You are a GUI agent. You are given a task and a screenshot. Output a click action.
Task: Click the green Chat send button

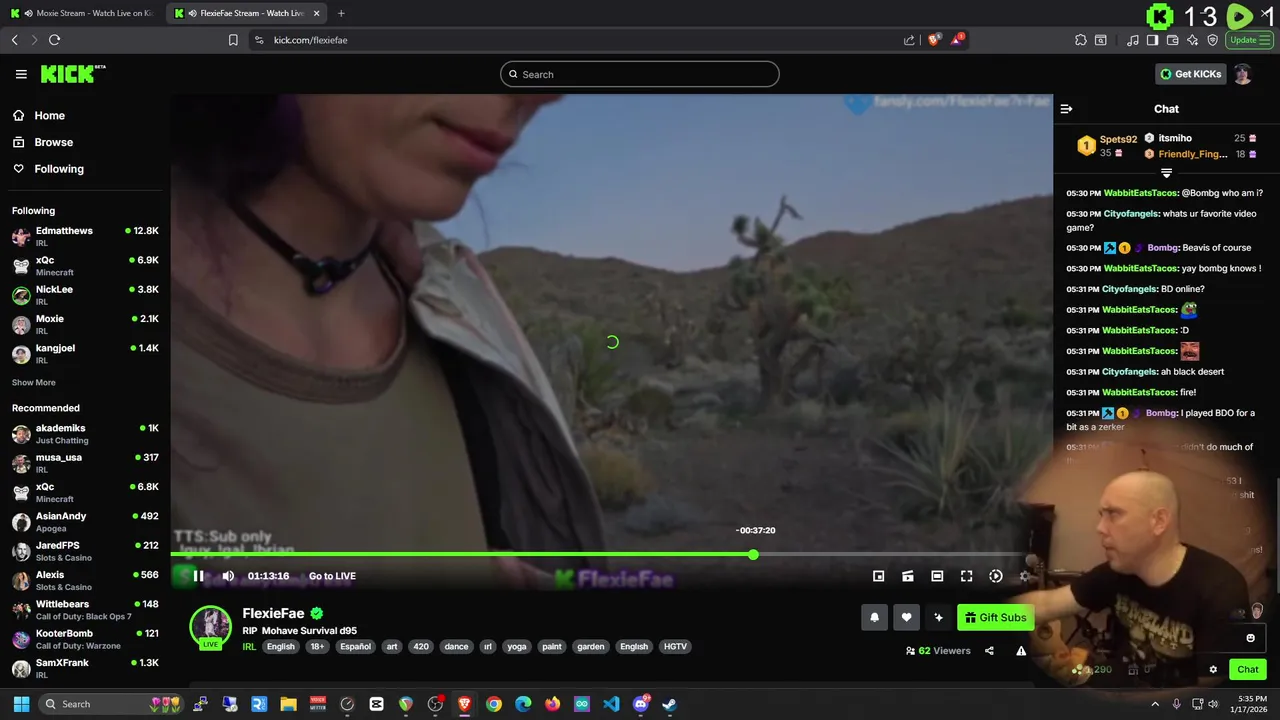pyautogui.click(x=1248, y=670)
